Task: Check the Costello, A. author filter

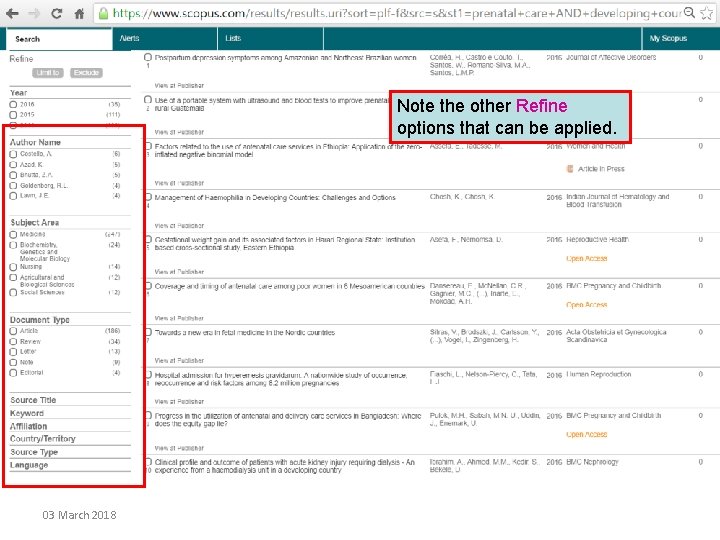Action: 13,154
